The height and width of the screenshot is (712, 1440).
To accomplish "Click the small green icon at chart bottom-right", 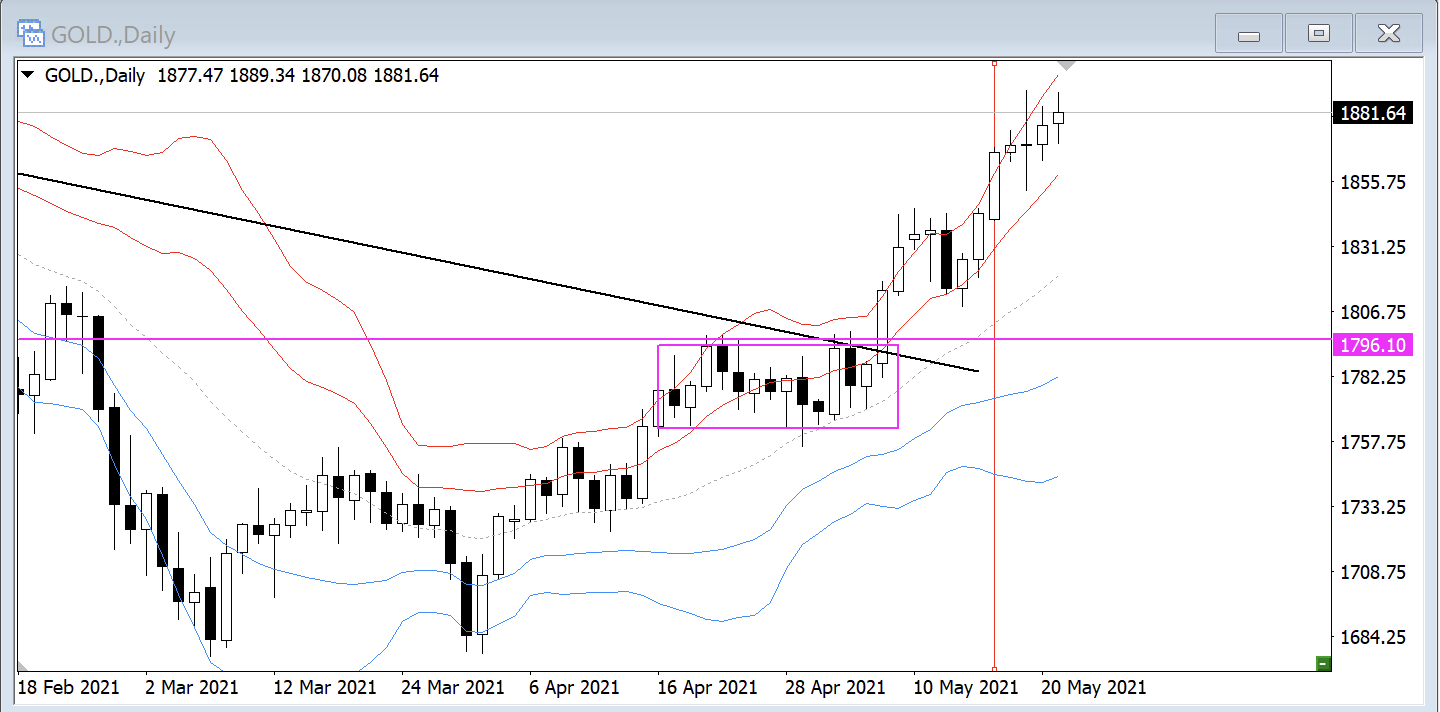I will (x=1323, y=663).
